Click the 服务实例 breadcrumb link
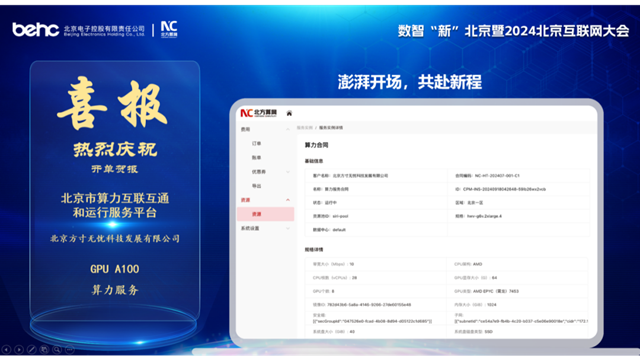Screen dimensions: 640x360 [304, 128]
